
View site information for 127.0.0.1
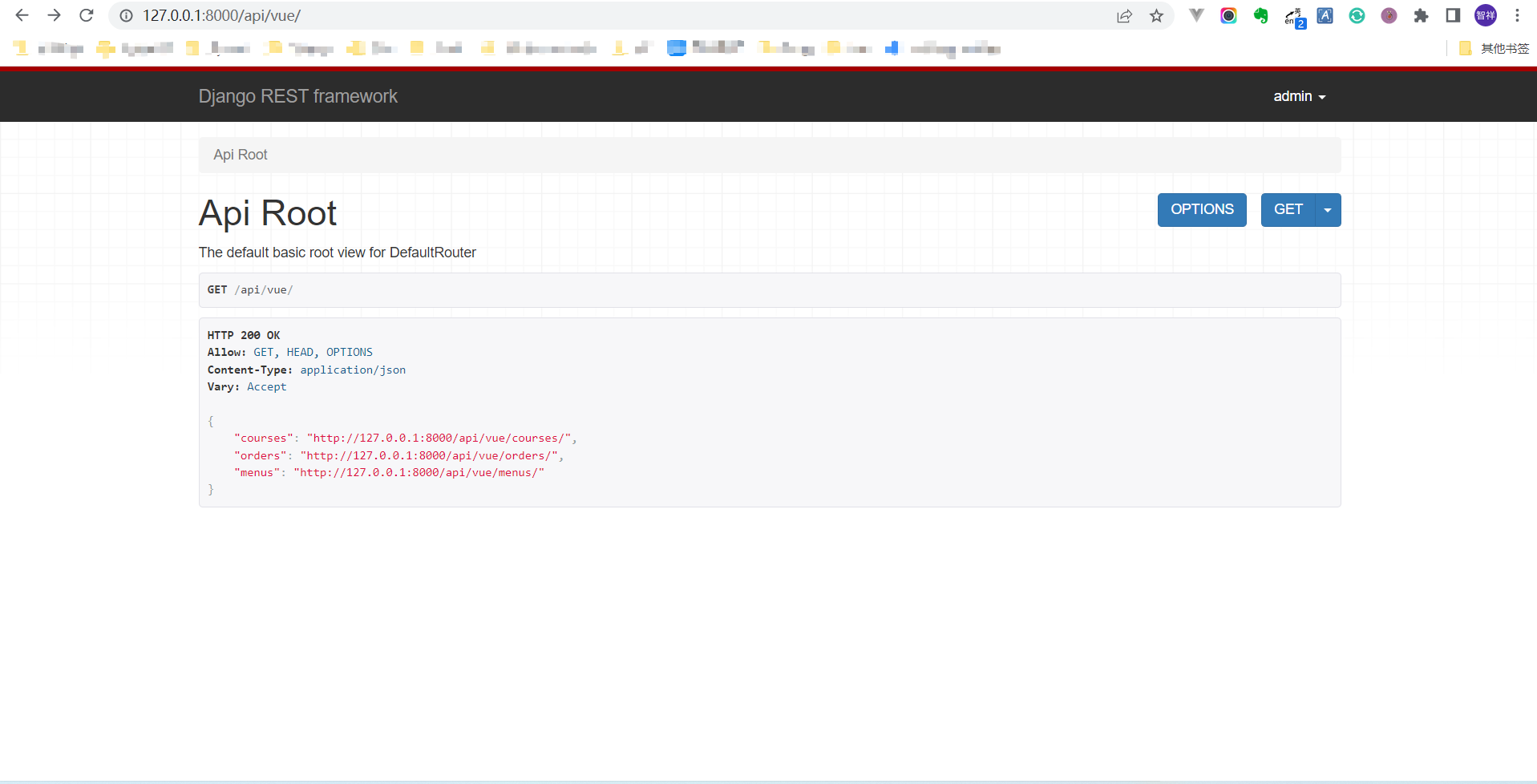click(126, 15)
